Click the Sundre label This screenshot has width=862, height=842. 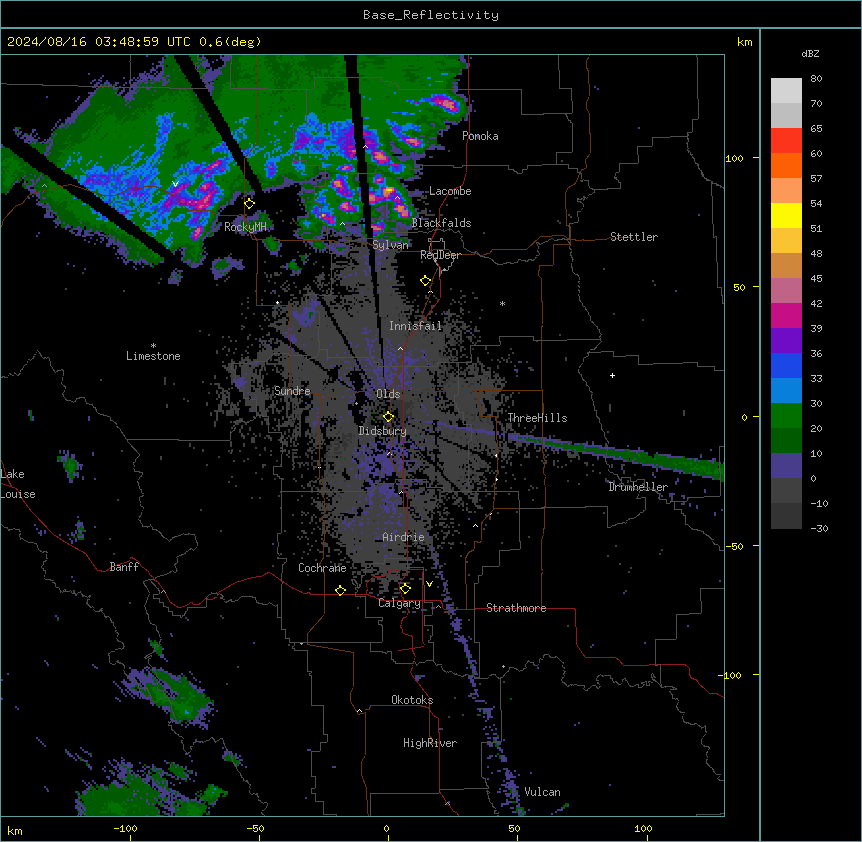point(292,391)
